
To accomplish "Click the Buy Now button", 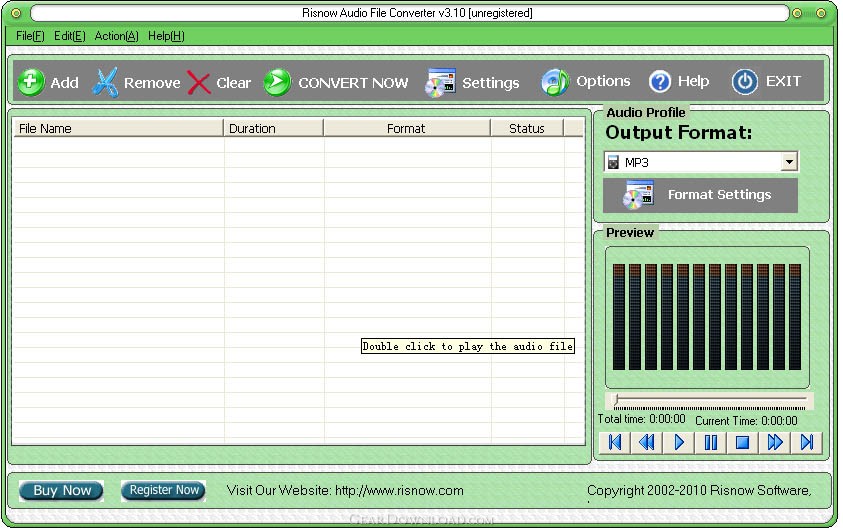I will pos(62,490).
